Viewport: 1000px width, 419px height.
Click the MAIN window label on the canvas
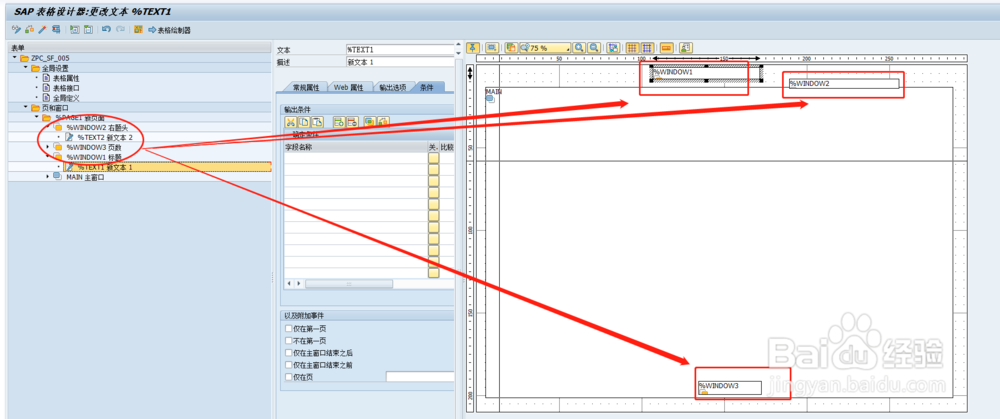(x=494, y=92)
